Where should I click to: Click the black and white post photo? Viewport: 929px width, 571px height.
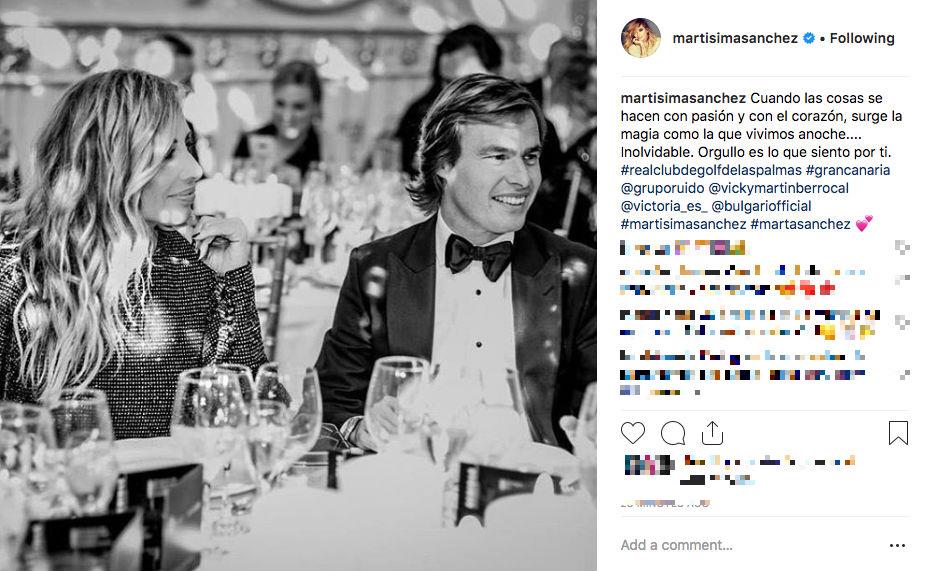click(x=298, y=285)
